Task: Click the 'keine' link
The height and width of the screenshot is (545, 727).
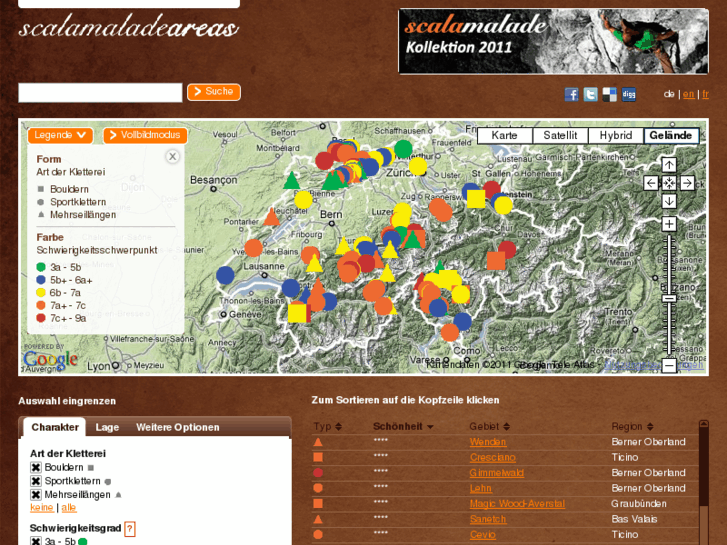Action: pyautogui.click(x=42, y=508)
